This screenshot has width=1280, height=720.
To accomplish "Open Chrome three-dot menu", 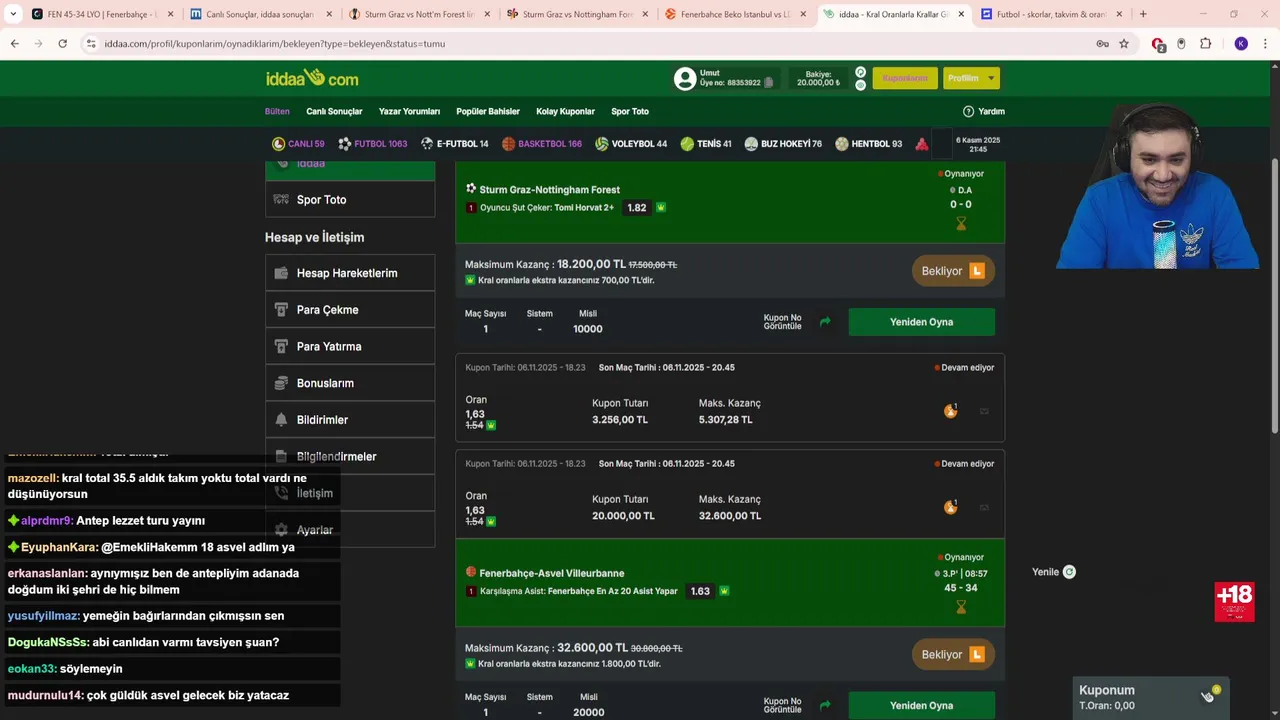I will 1266,44.
